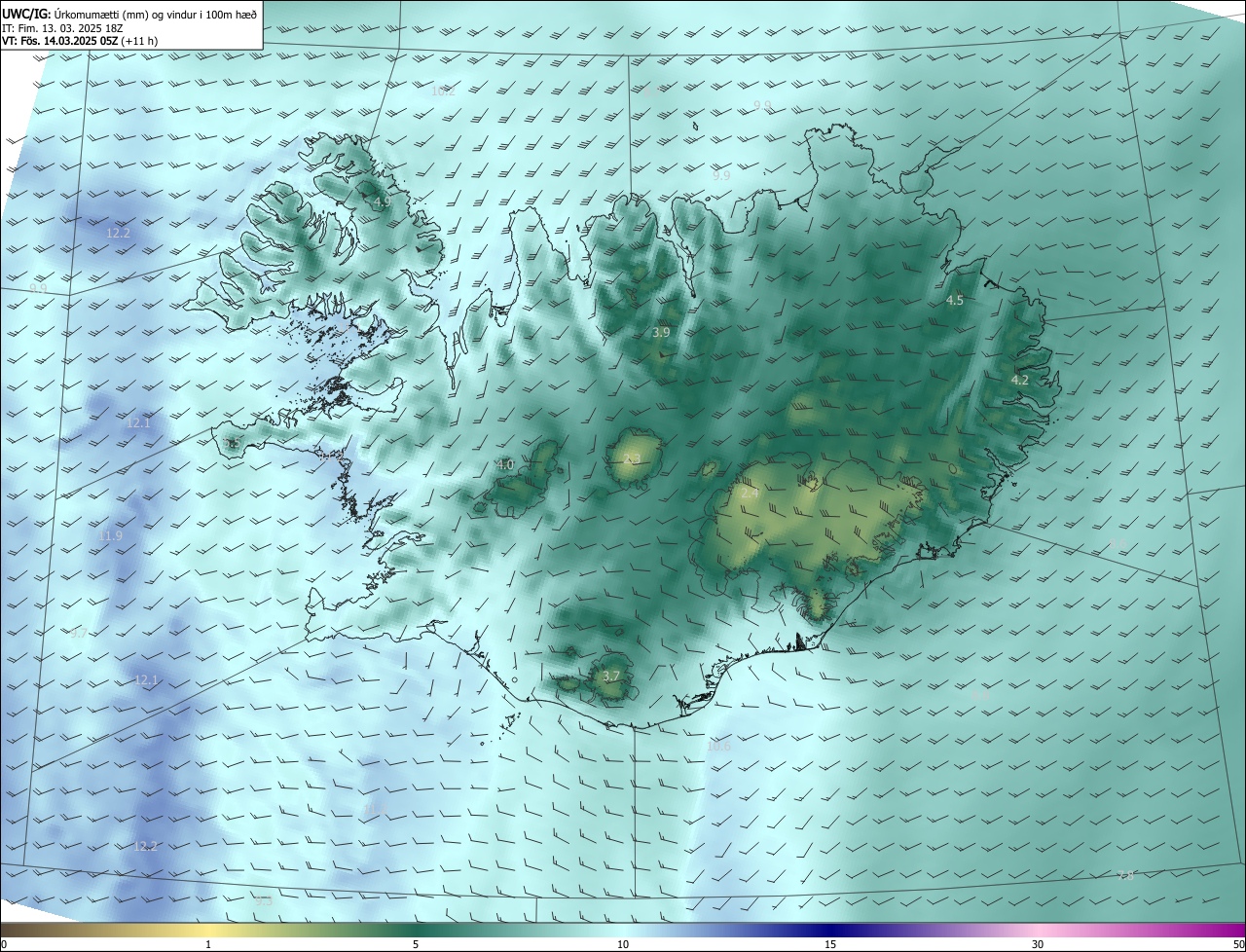Click the 2.4 value on the large glacier

pos(749,494)
